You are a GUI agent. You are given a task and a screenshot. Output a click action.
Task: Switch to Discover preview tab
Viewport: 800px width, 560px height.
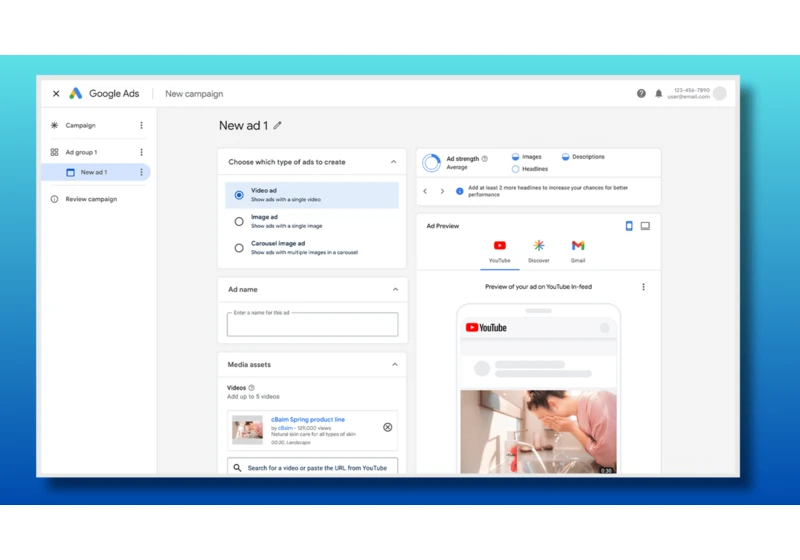pyautogui.click(x=539, y=251)
